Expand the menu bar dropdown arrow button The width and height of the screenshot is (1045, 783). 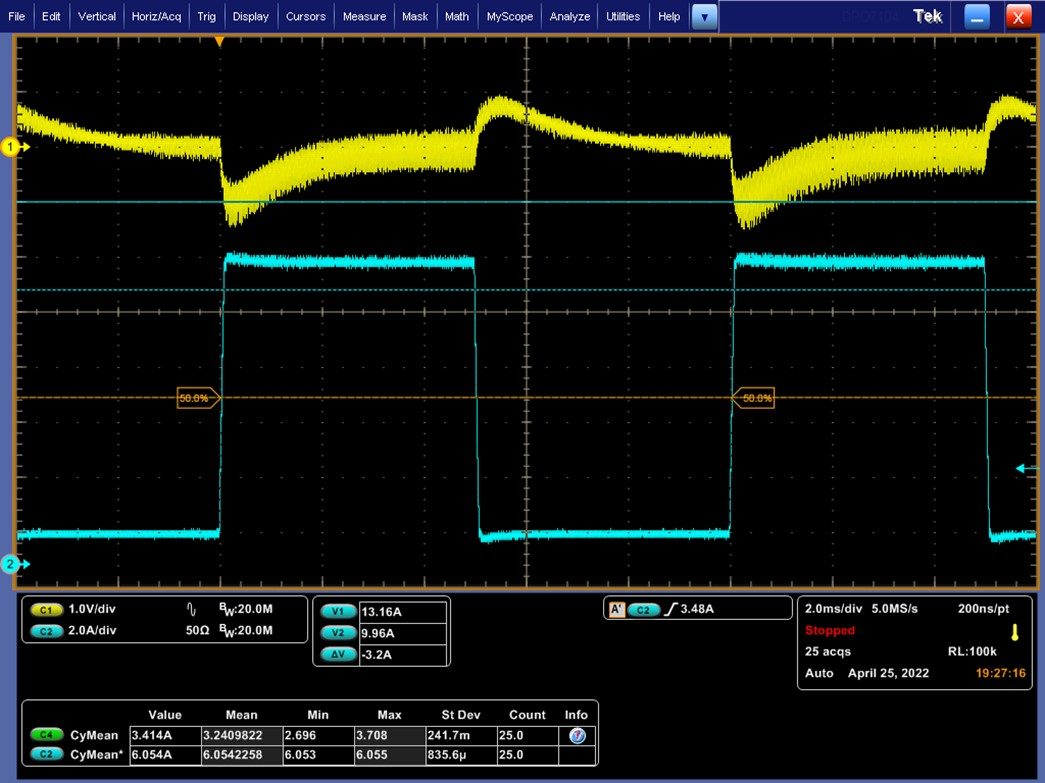pyautogui.click(x=704, y=17)
